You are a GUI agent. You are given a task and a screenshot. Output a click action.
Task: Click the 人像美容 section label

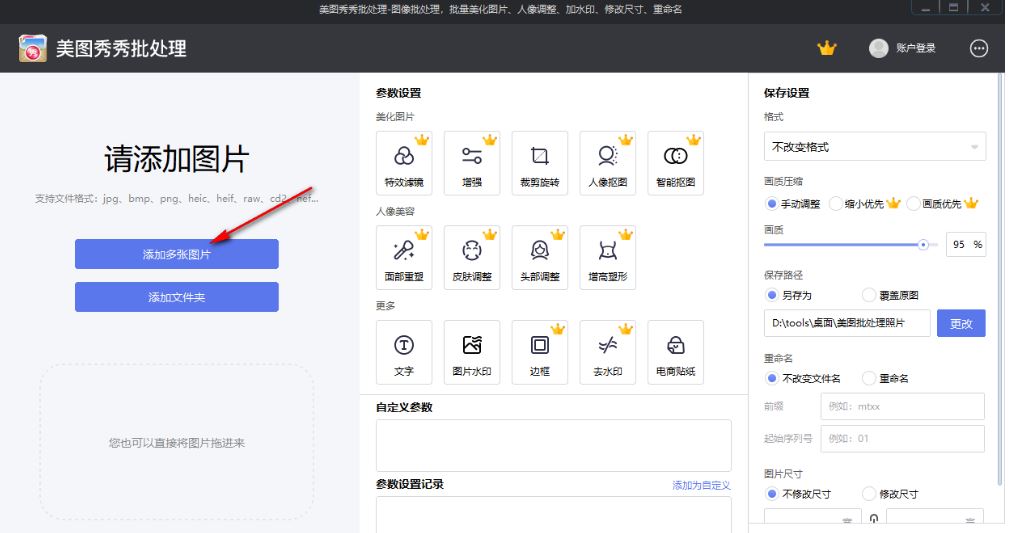pyautogui.click(x=395, y=211)
